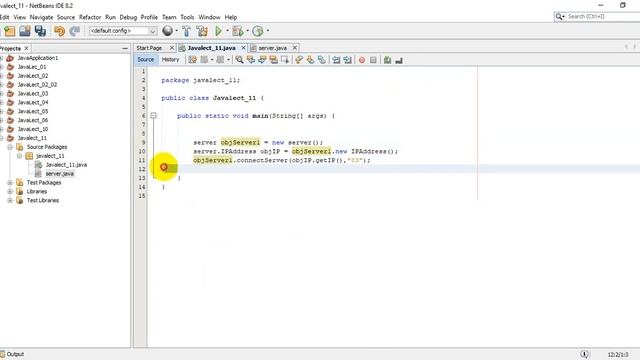
Task: Jump to previous bookmark icon
Action: [299, 60]
